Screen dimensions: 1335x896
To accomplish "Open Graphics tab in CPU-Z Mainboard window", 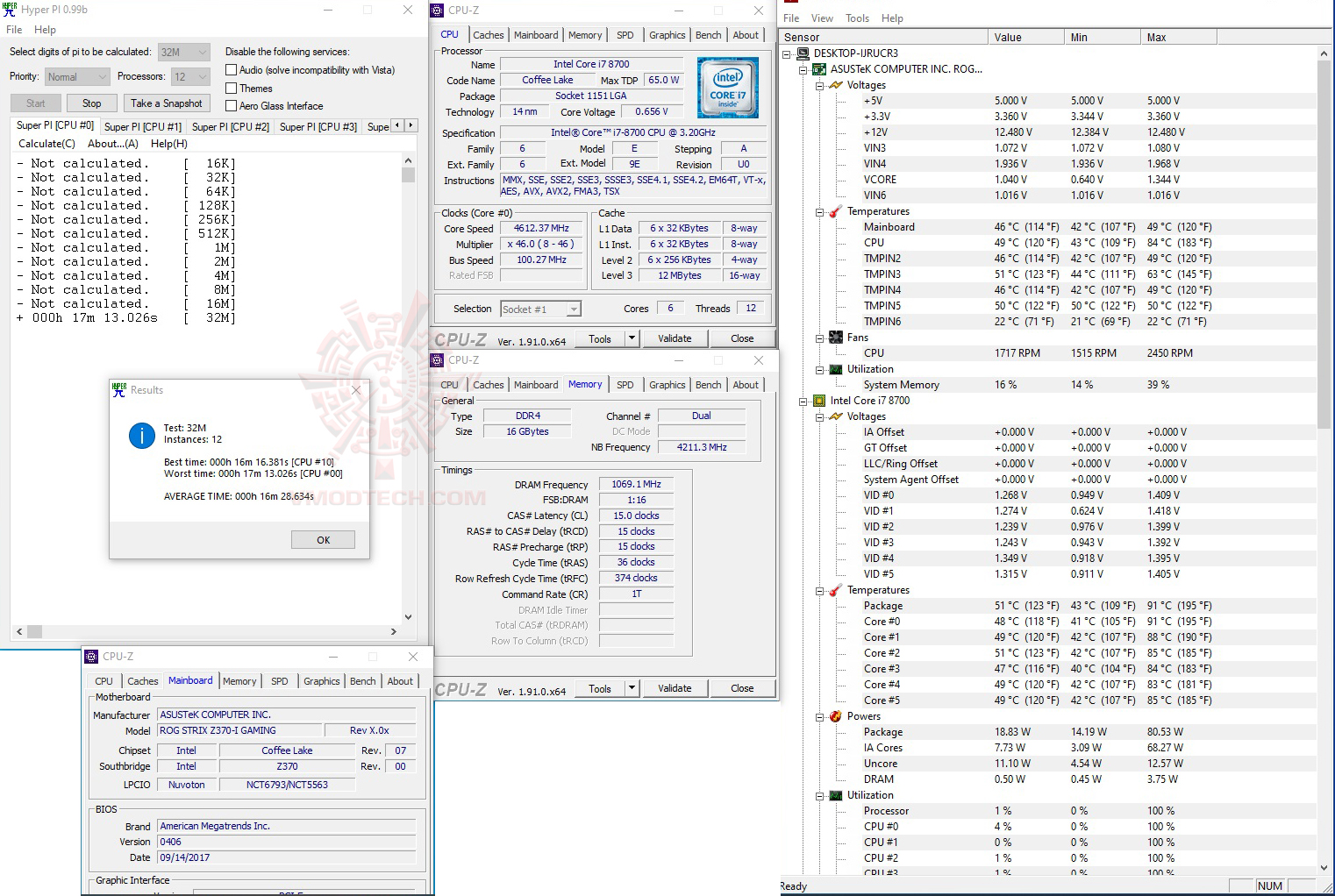I will (322, 681).
